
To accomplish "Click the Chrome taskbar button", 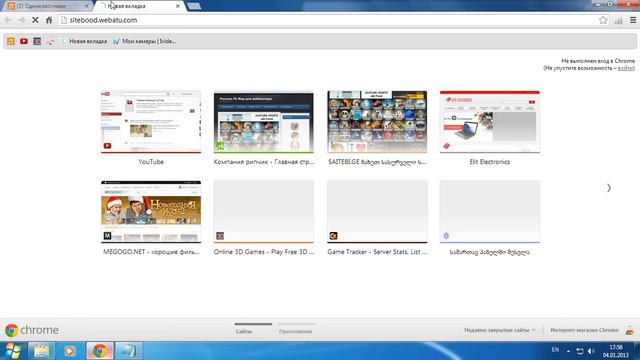I will pos(99,351).
